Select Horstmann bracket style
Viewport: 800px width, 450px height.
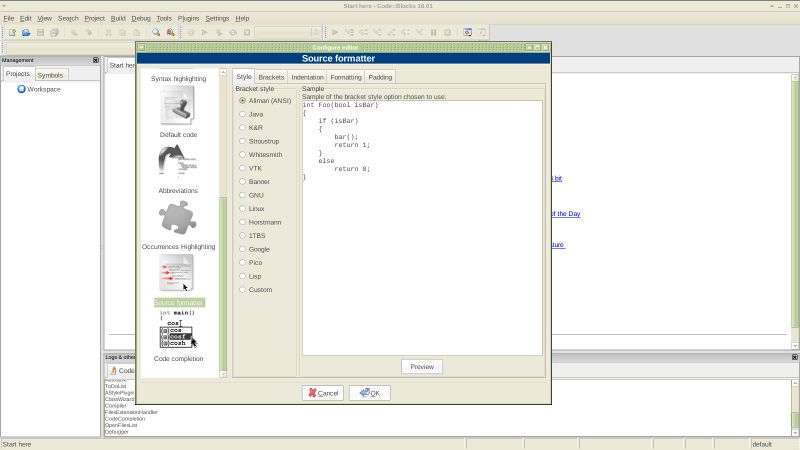[260, 222]
